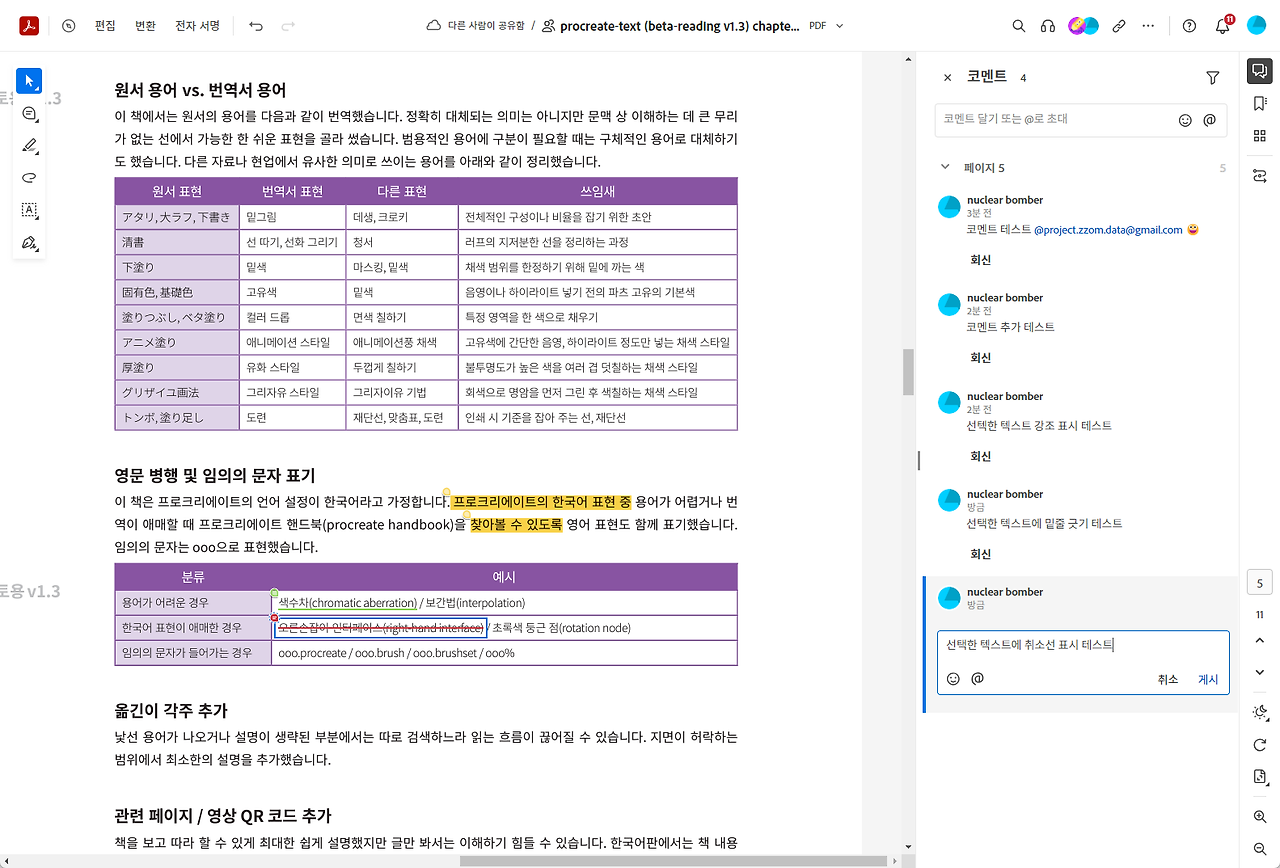Redo the last undone action

coord(288,26)
